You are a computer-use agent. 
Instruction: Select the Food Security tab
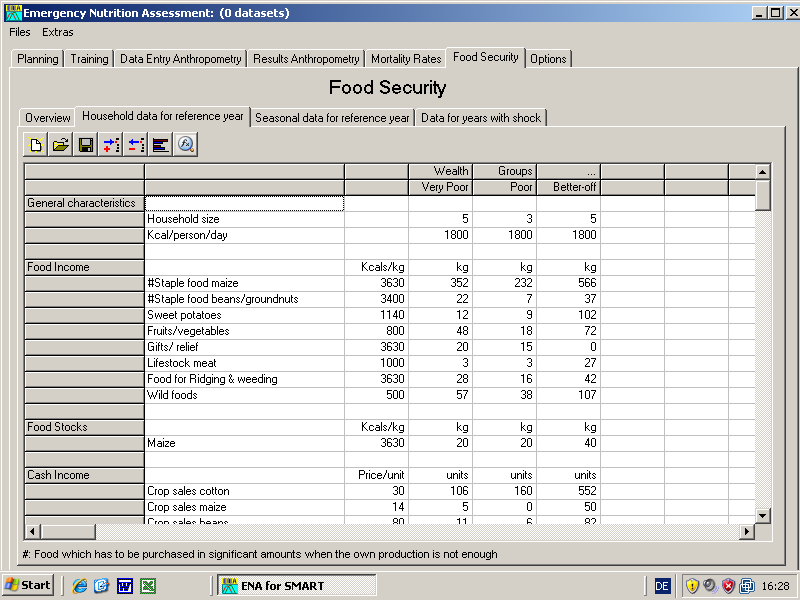(486, 57)
